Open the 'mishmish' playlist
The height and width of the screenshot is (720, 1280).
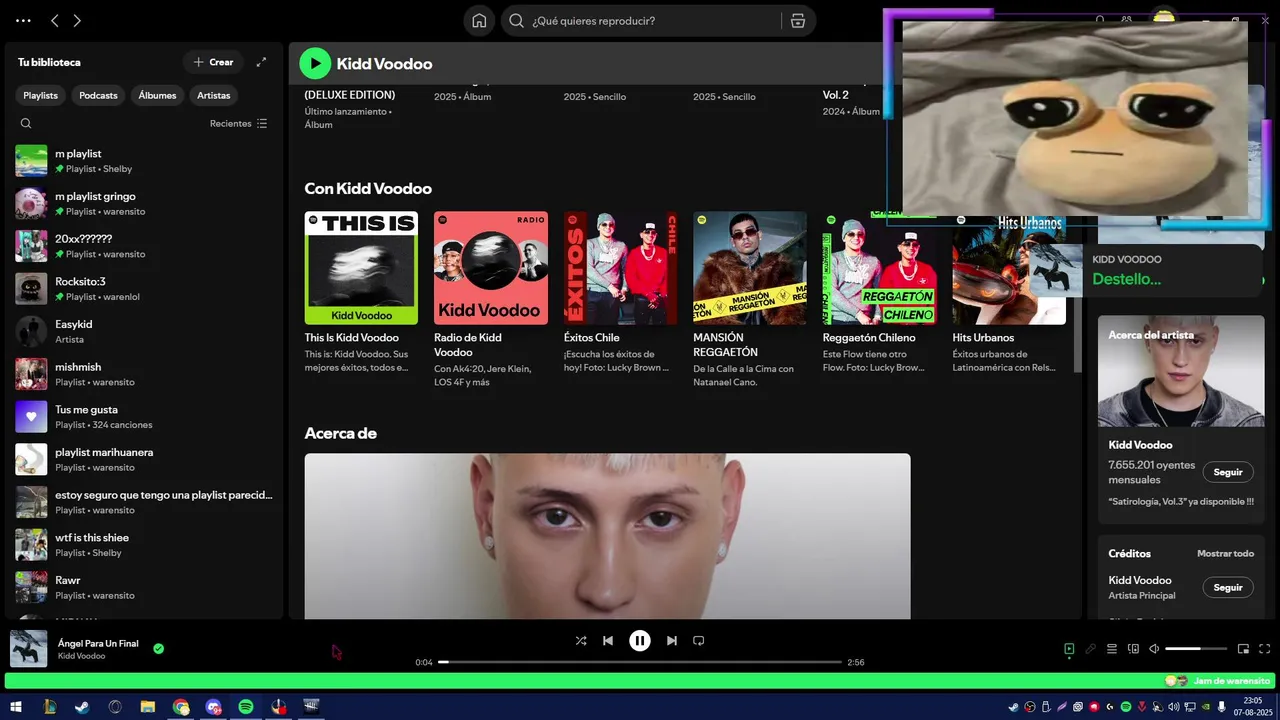[x=144, y=374]
